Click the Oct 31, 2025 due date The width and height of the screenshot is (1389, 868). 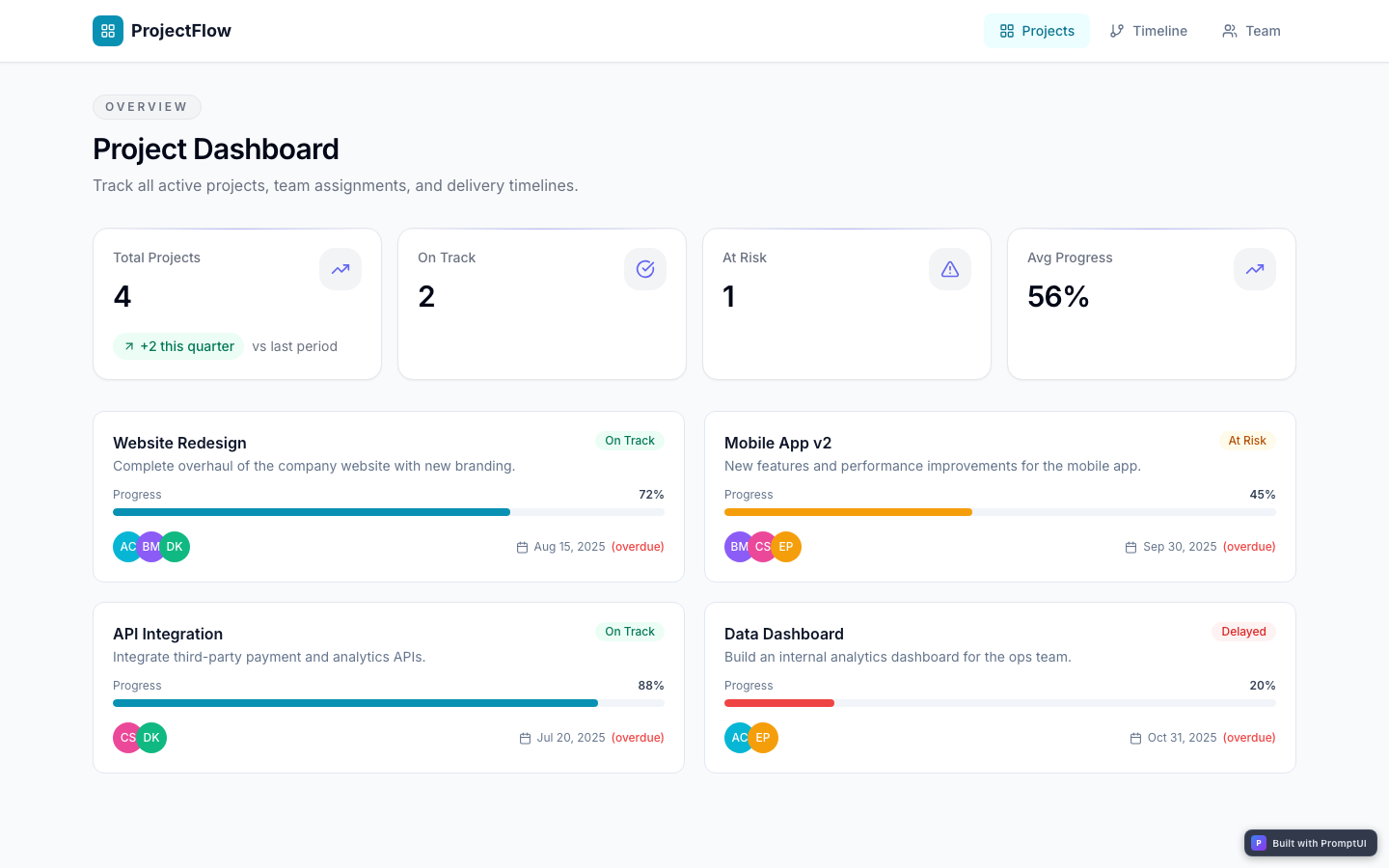click(1182, 738)
